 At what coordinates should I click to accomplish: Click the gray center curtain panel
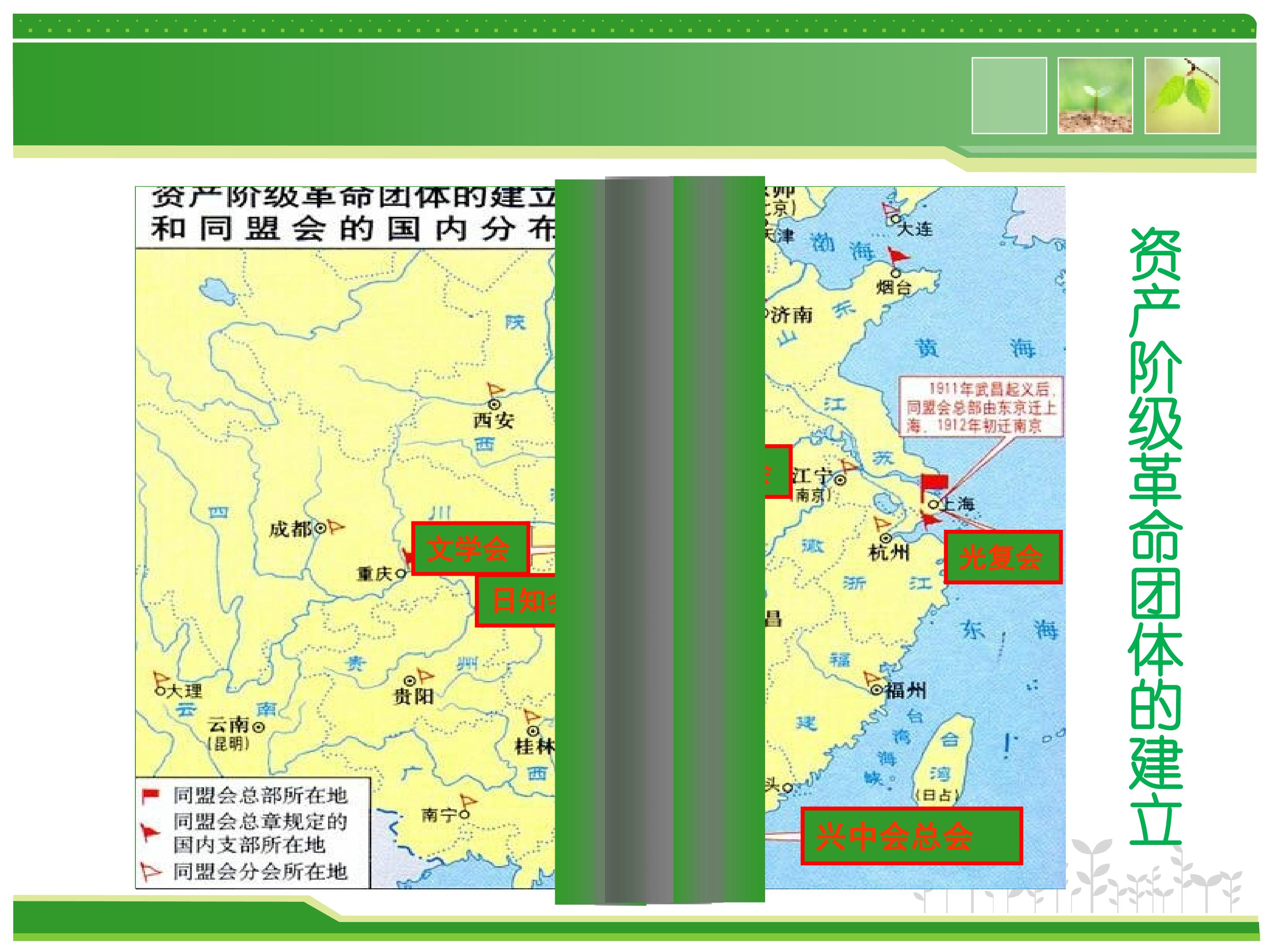tap(639, 539)
